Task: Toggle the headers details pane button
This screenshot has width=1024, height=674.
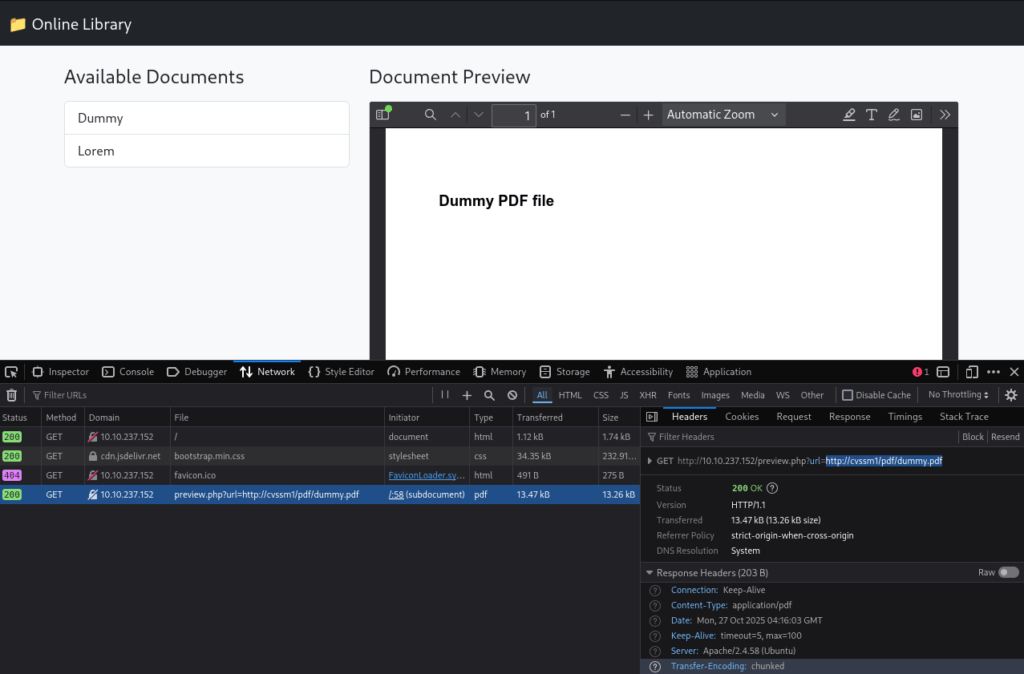Action: 651,417
